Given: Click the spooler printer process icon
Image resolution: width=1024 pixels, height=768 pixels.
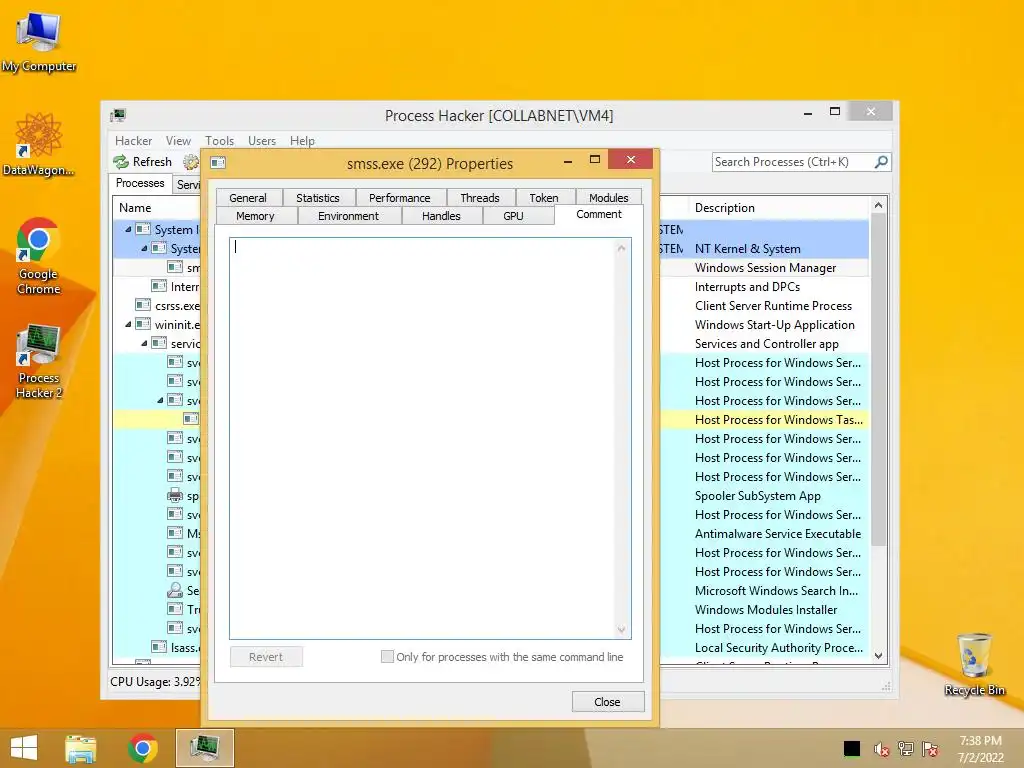Looking at the screenshot, I should 174,496.
